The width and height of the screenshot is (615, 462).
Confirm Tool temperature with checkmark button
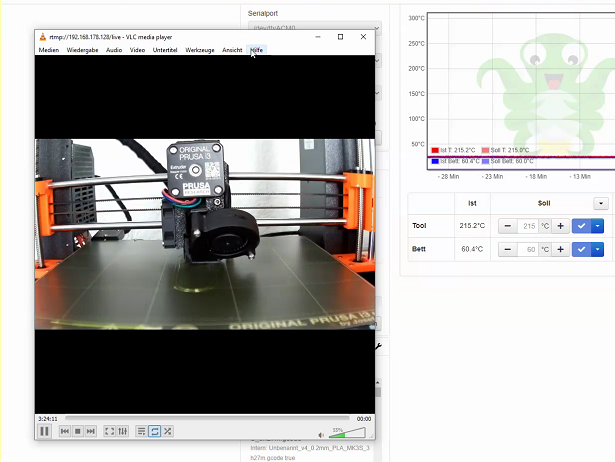point(581,226)
